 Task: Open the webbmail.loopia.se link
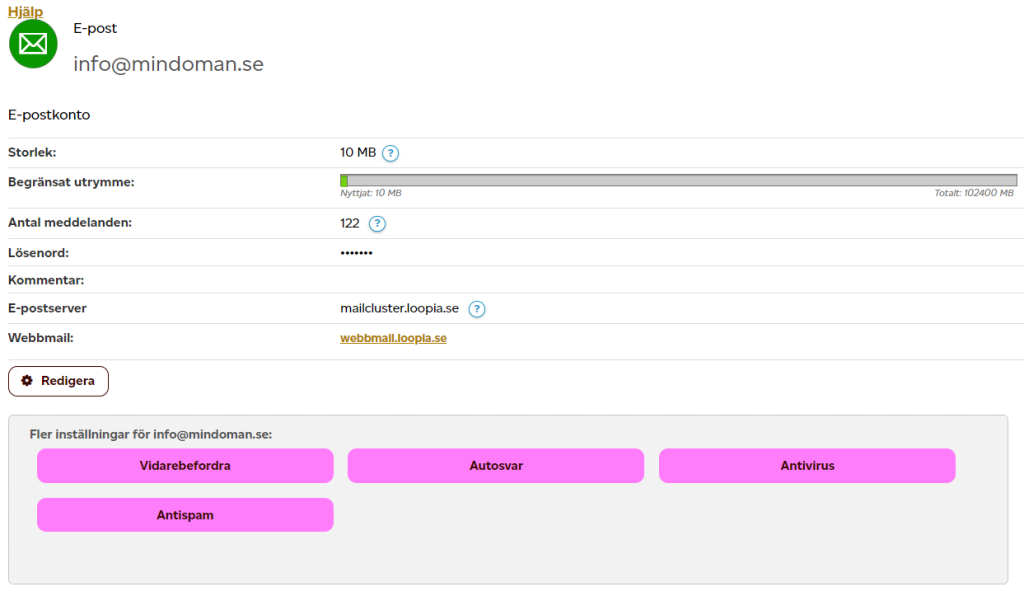(x=393, y=339)
